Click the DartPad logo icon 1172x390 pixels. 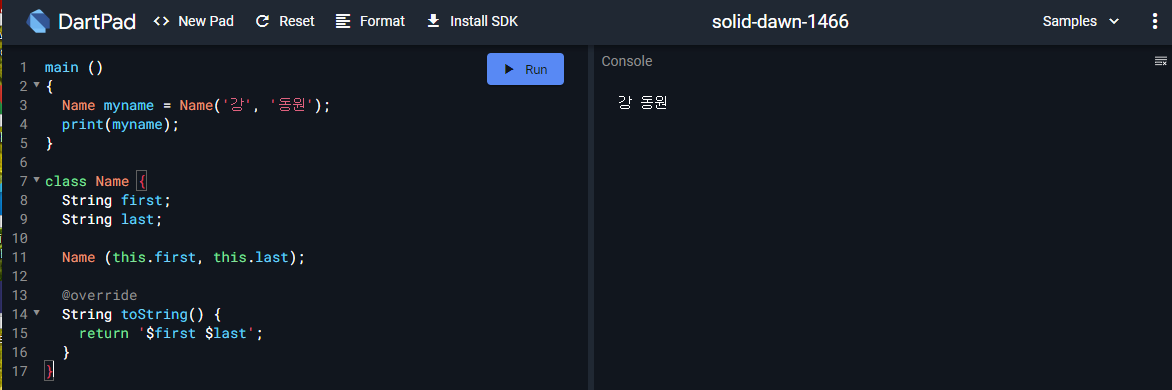37,22
